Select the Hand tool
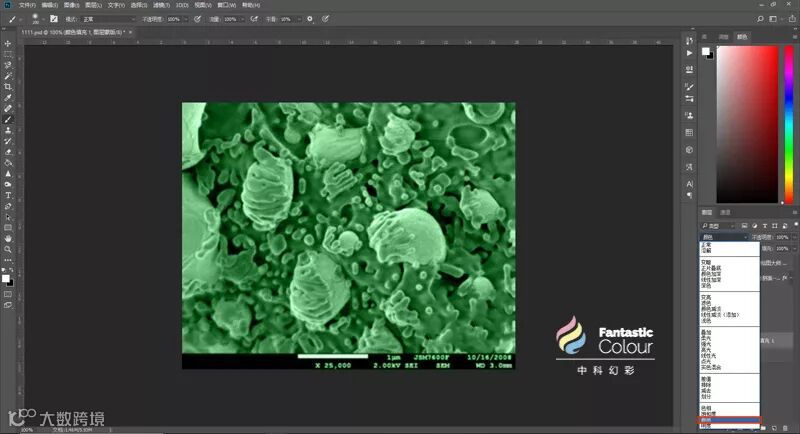Image resolution: width=800 pixels, height=434 pixels. click(8, 238)
